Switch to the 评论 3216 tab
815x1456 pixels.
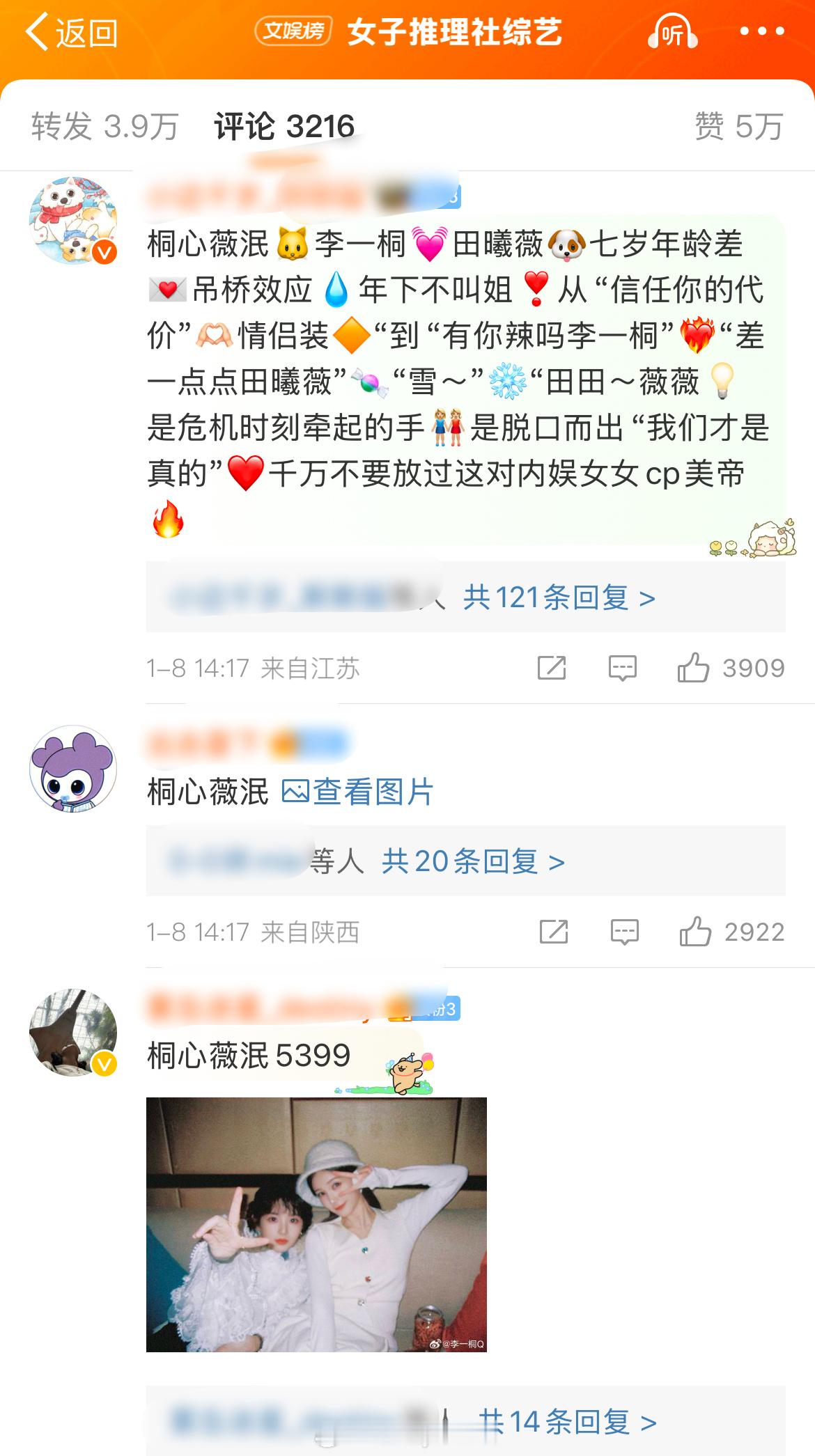point(284,126)
